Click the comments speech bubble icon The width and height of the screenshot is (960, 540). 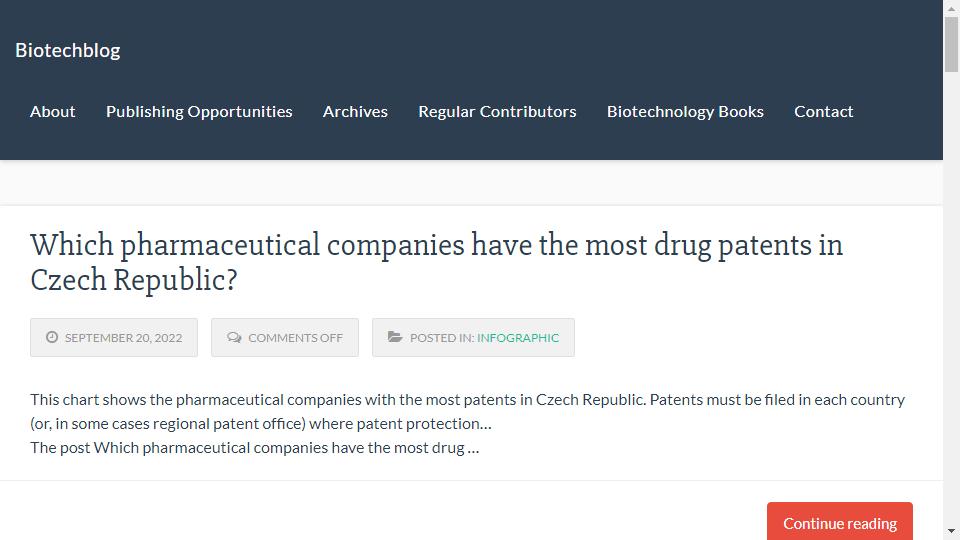pyautogui.click(x=234, y=337)
